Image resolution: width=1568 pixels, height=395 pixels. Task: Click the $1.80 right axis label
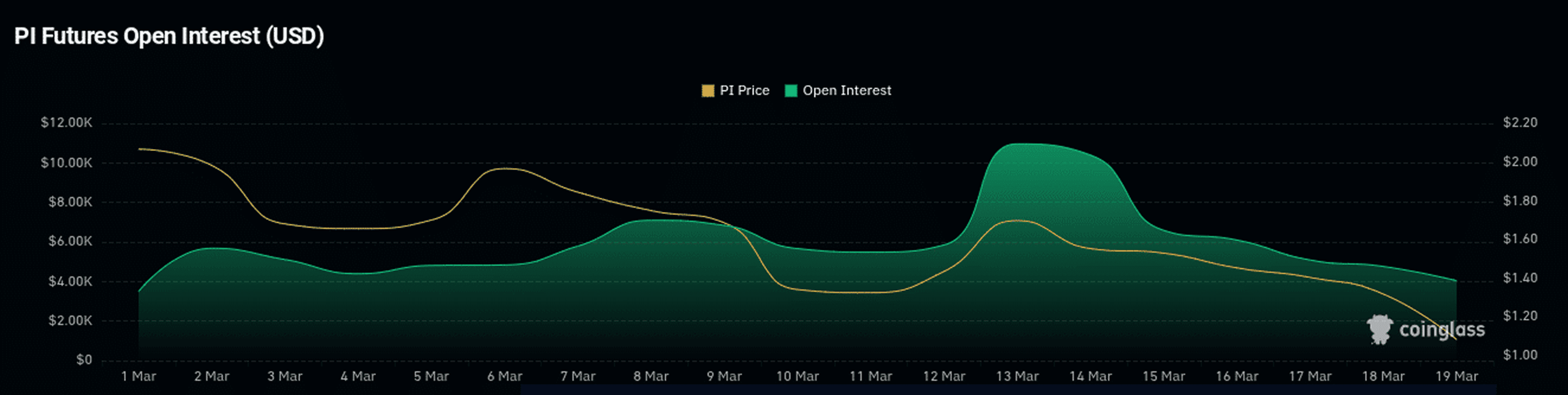pos(1520,201)
